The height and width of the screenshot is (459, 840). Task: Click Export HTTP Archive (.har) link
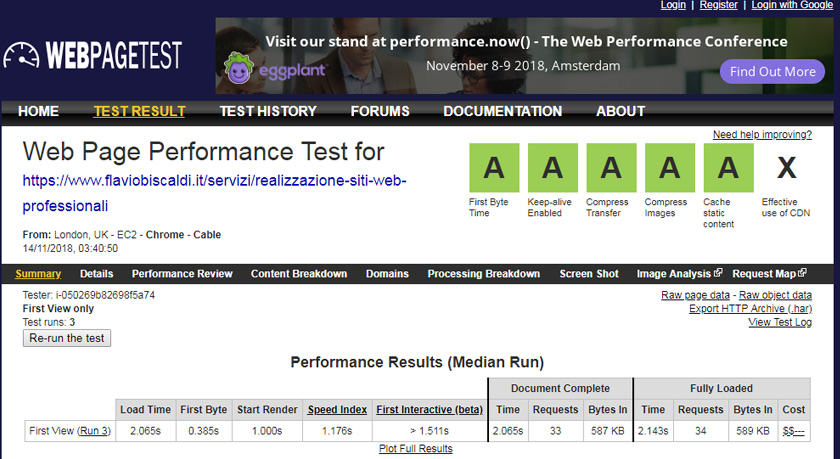(750, 308)
